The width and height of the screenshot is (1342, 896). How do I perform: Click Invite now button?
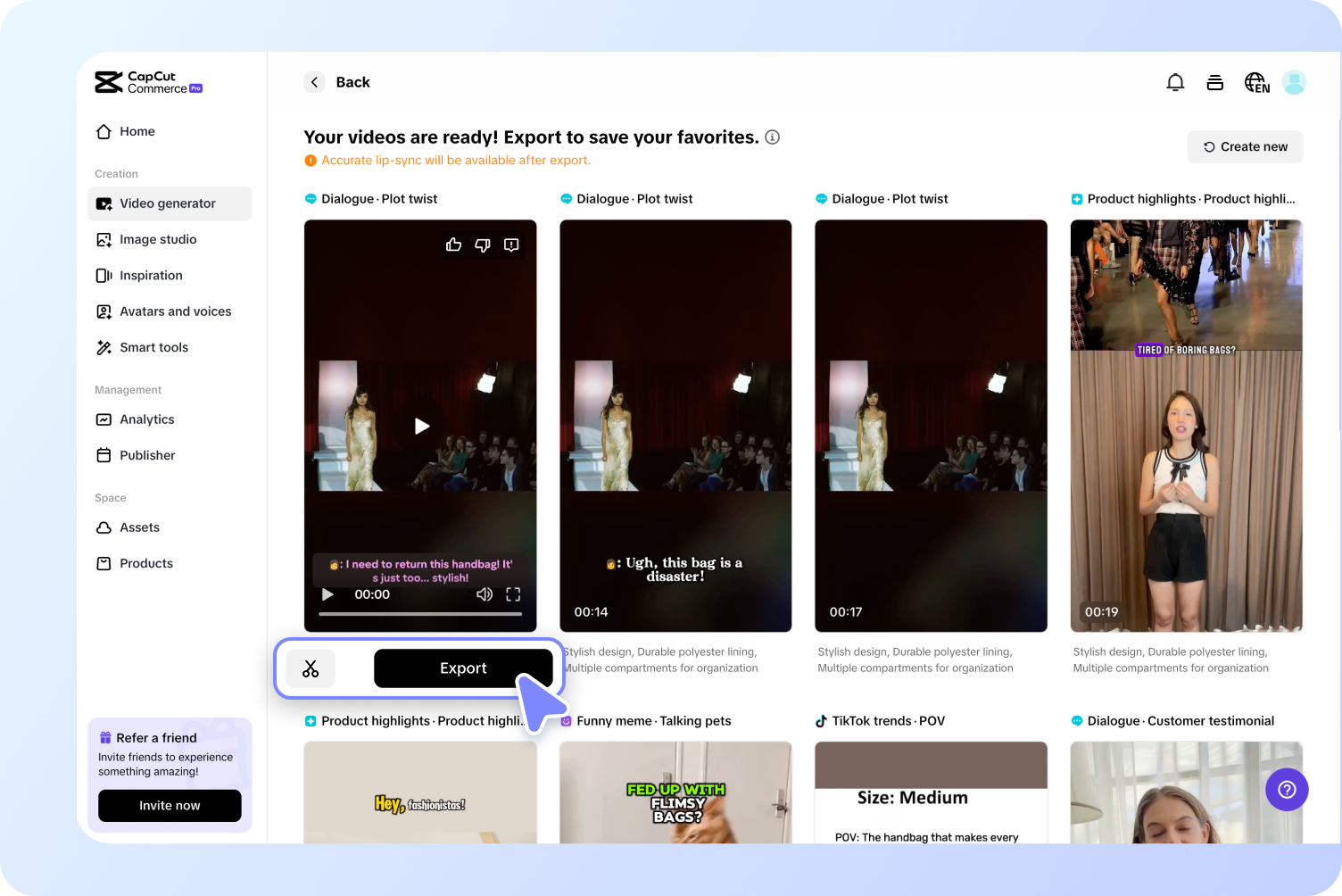click(x=170, y=806)
